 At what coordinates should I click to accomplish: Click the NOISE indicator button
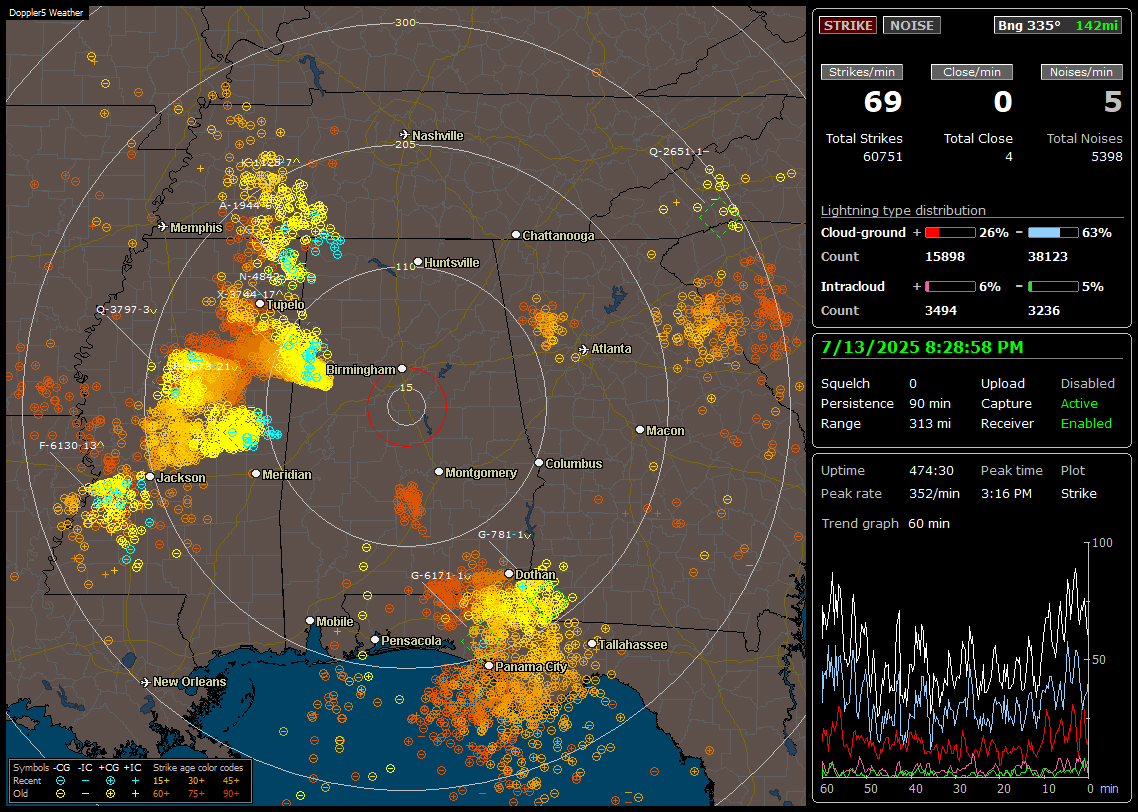point(912,25)
